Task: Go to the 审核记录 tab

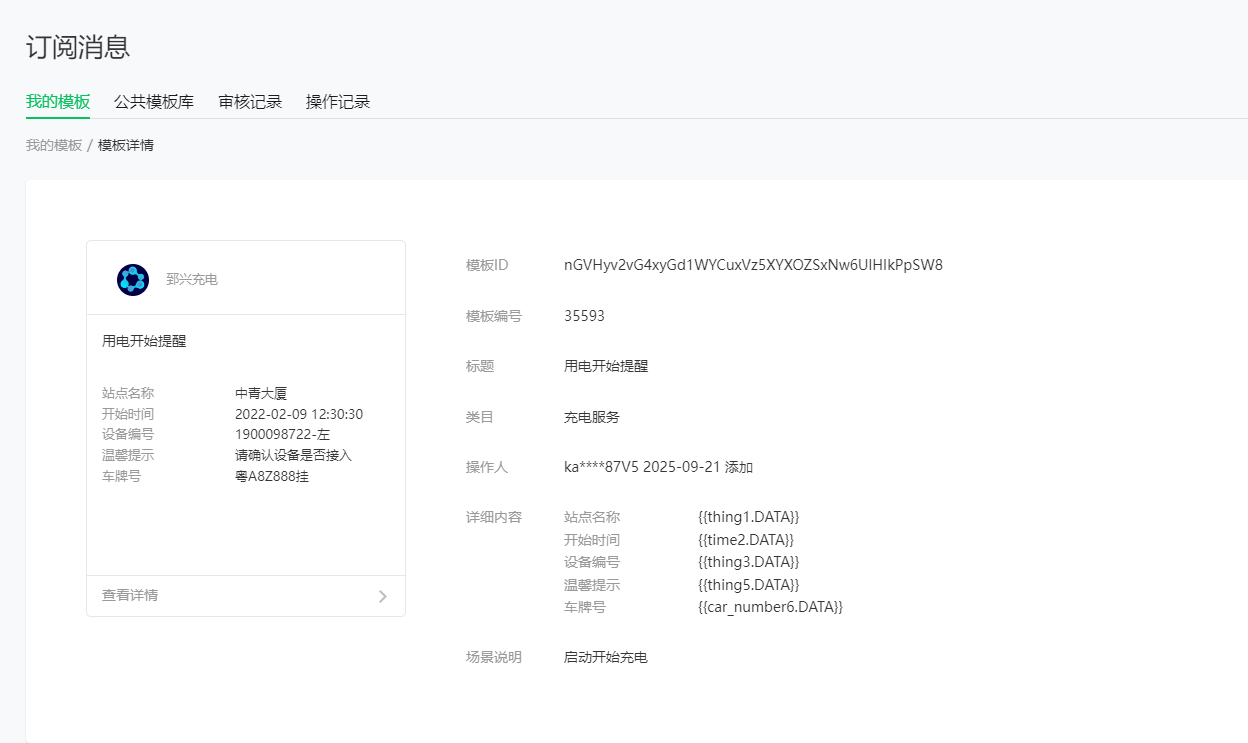Action: [250, 101]
